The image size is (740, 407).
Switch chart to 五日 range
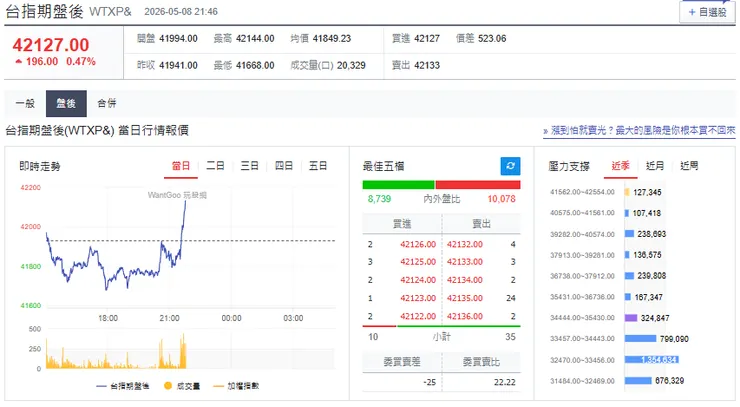tap(318, 166)
